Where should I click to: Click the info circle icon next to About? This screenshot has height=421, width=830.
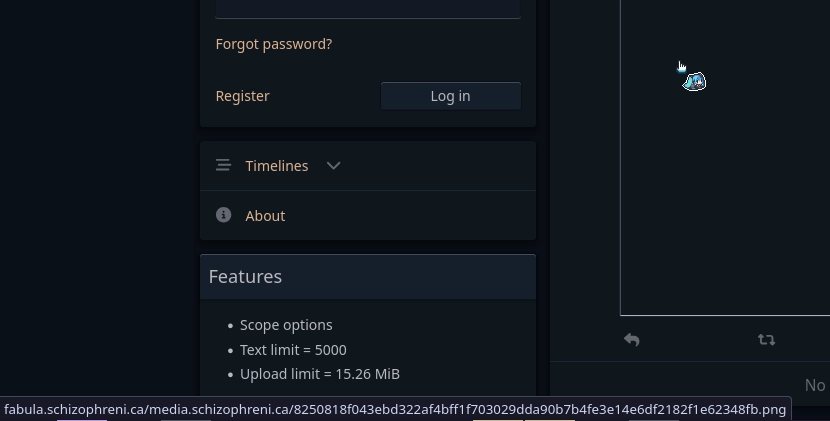point(223,215)
